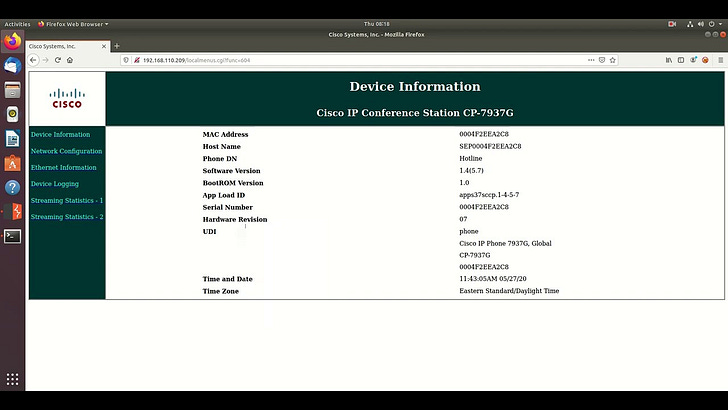Open Ethernet Information link
This screenshot has height=410, width=728.
tap(64, 167)
